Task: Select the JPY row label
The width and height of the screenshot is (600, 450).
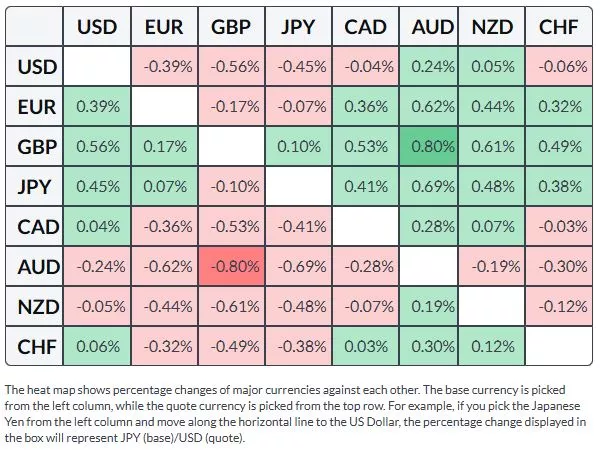Action: coord(35,187)
